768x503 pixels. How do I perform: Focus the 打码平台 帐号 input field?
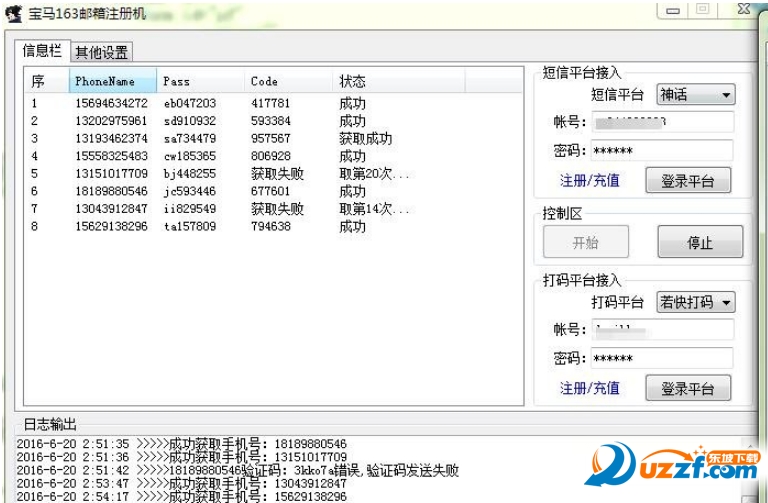coord(662,330)
